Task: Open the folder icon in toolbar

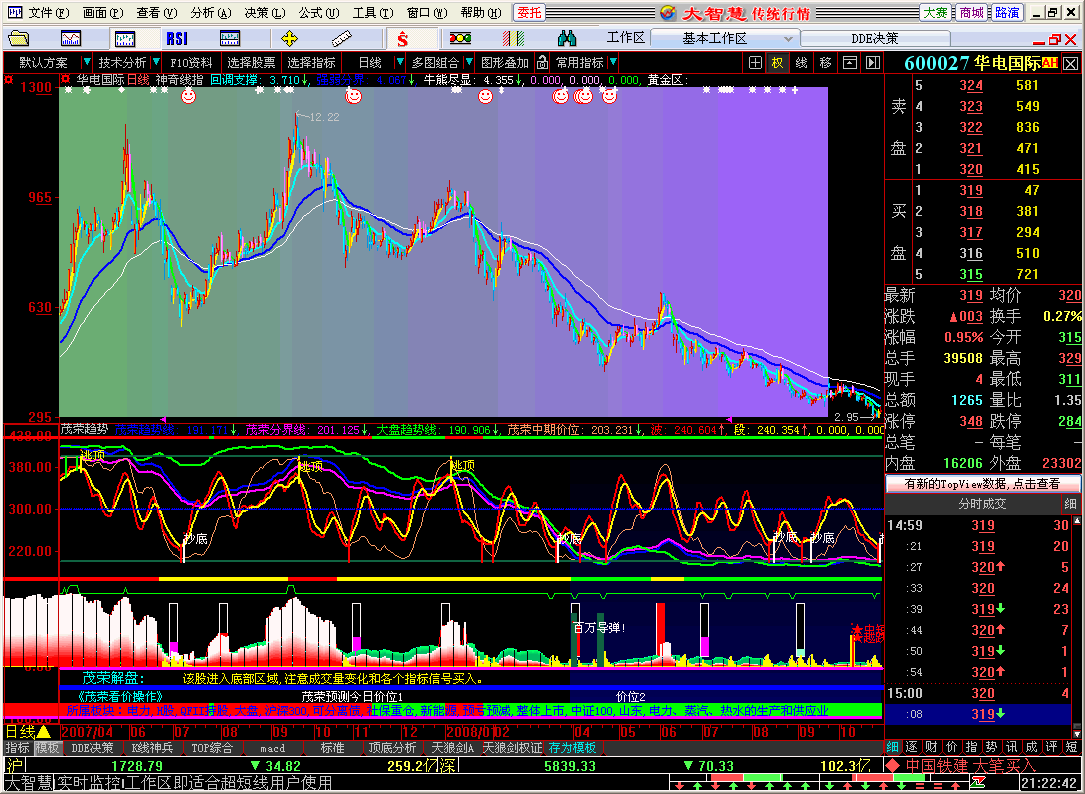Action: click(19, 39)
